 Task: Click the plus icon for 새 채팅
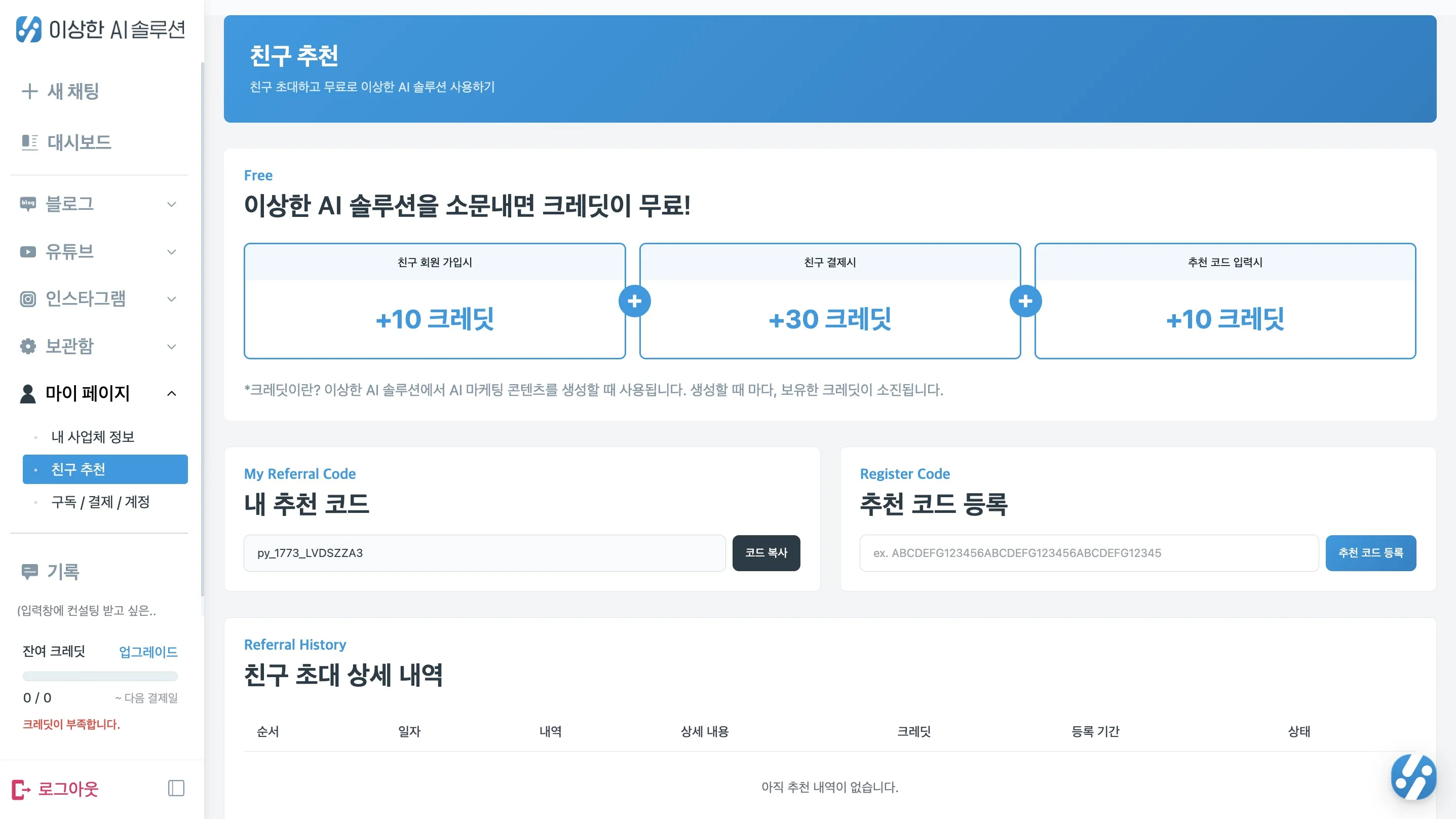pos(29,91)
